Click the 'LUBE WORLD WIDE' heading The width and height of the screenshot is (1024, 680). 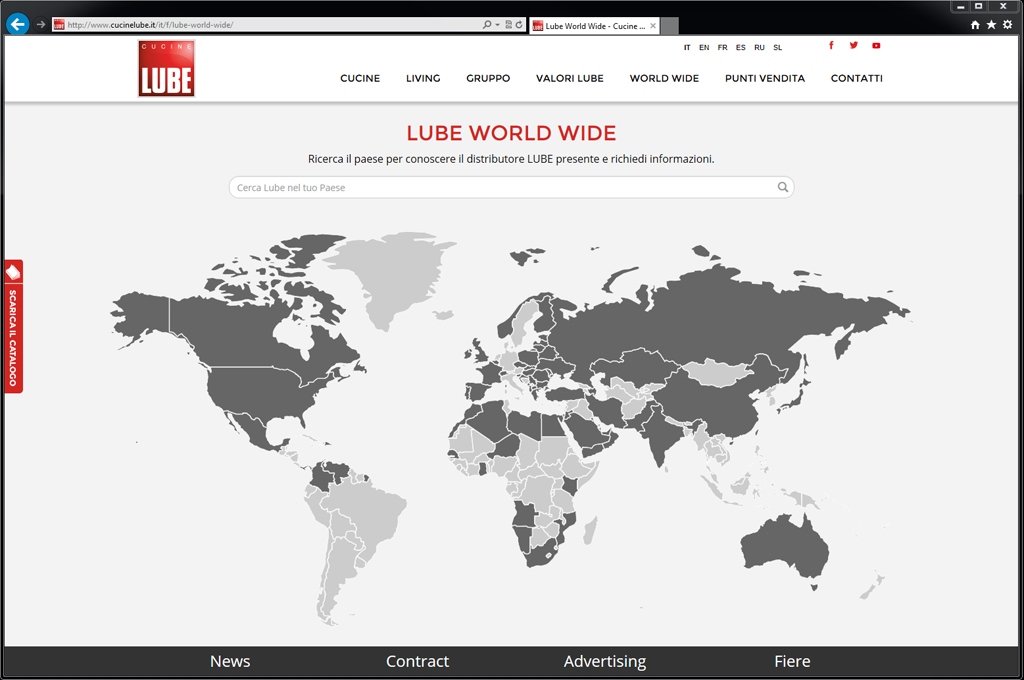pyautogui.click(x=511, y=133)
